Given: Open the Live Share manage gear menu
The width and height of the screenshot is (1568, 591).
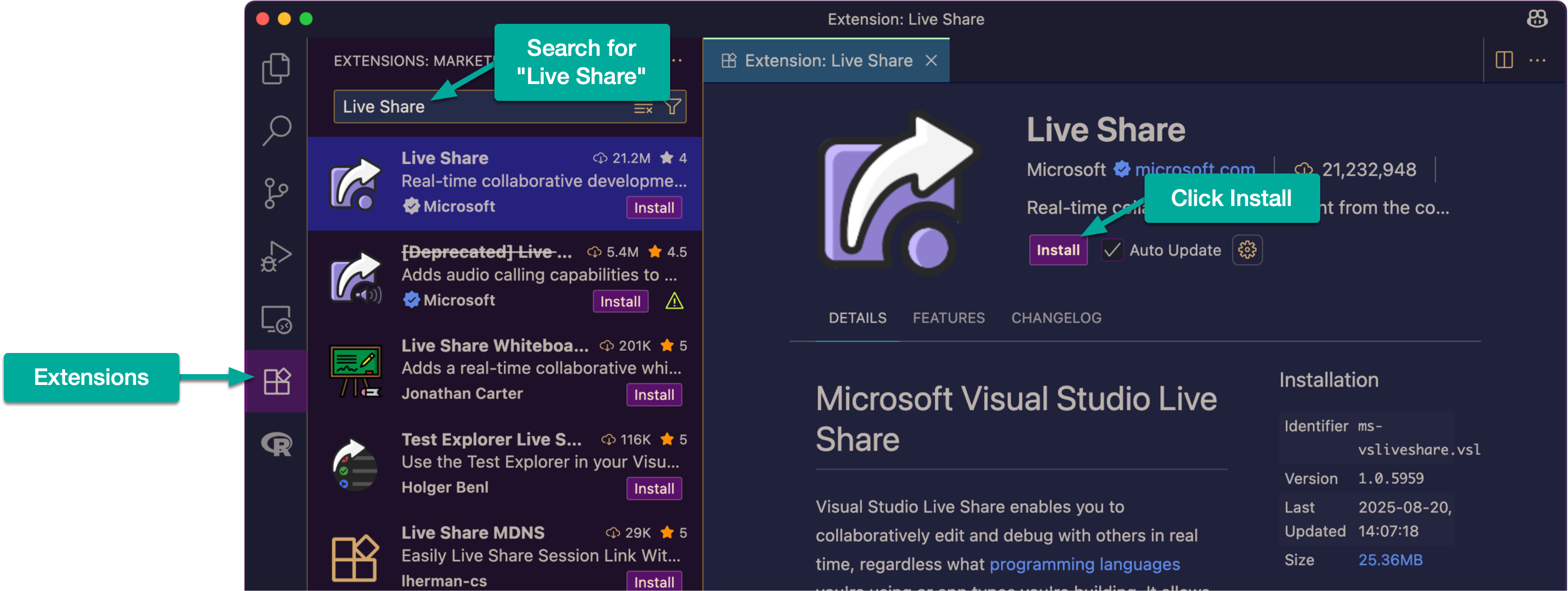Looking at the screenshot, I should click(1246, 250).
